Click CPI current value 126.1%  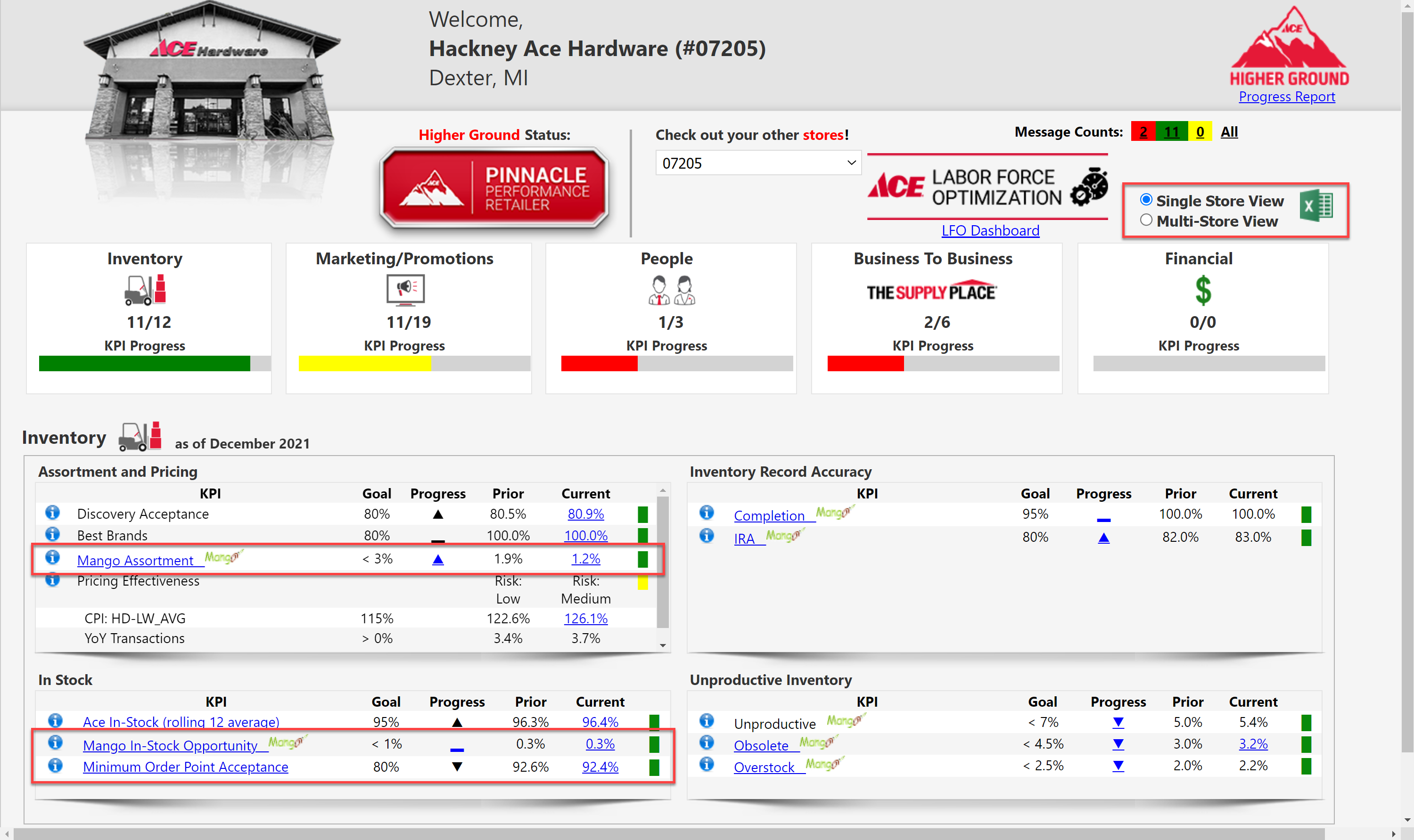click(x=585, y=618)
